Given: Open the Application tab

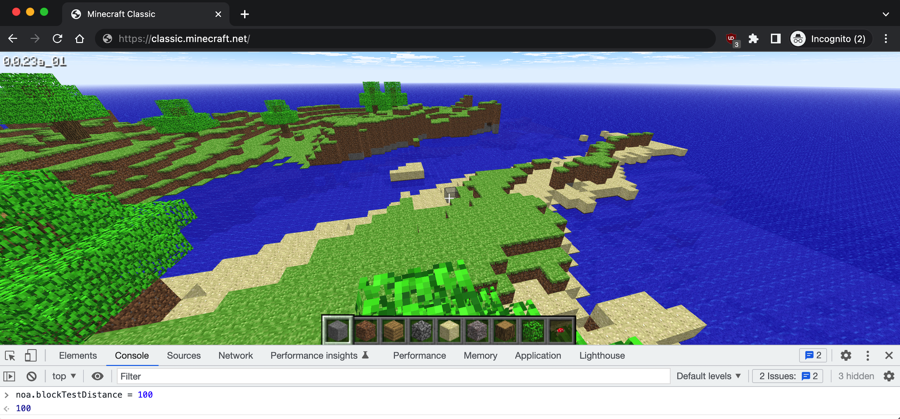Looking at the screenshot, I should [538, 355].
